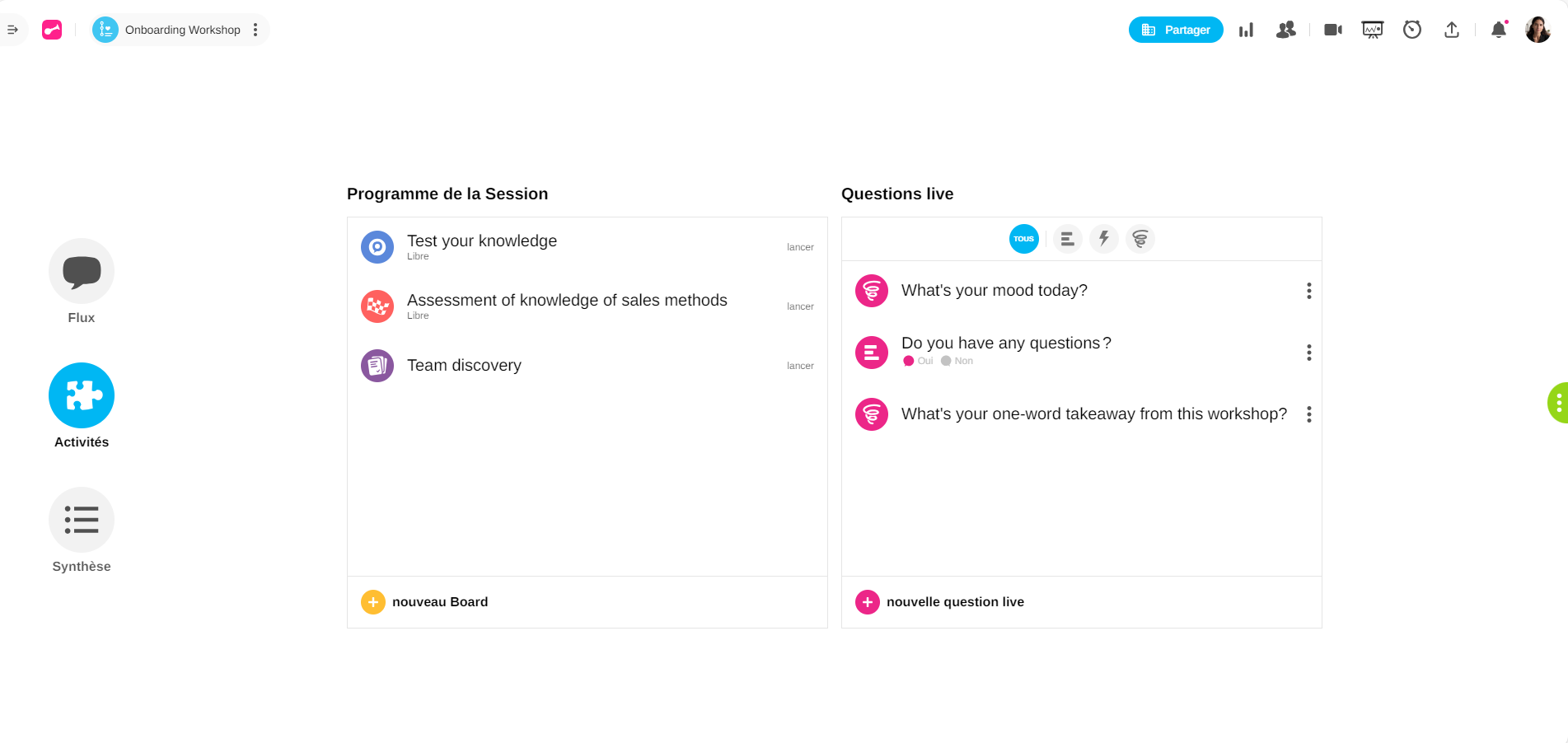Open the participants icon
The width and height of the screenshot is (1568, 743).
(1285, 30)
